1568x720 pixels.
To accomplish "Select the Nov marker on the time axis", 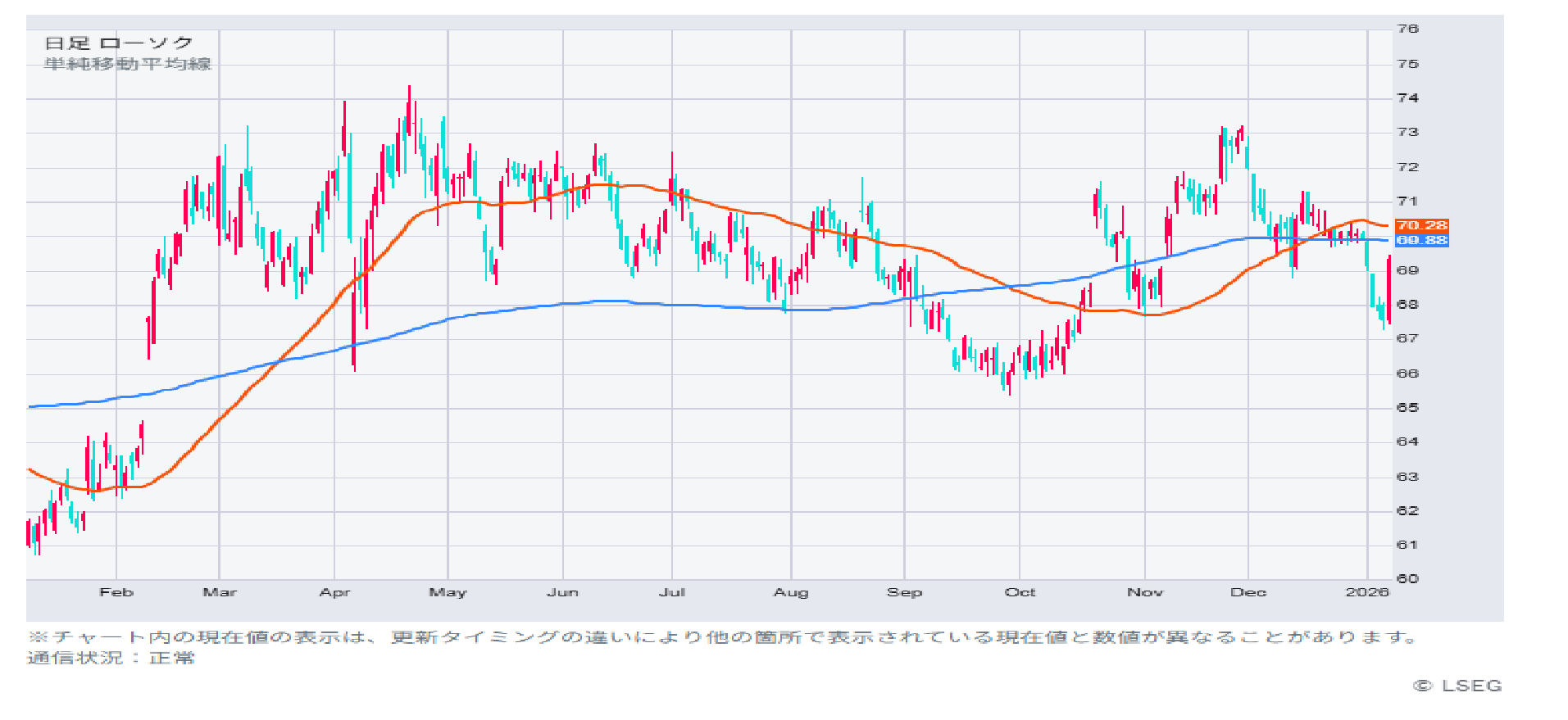I will coord(1144,592).
